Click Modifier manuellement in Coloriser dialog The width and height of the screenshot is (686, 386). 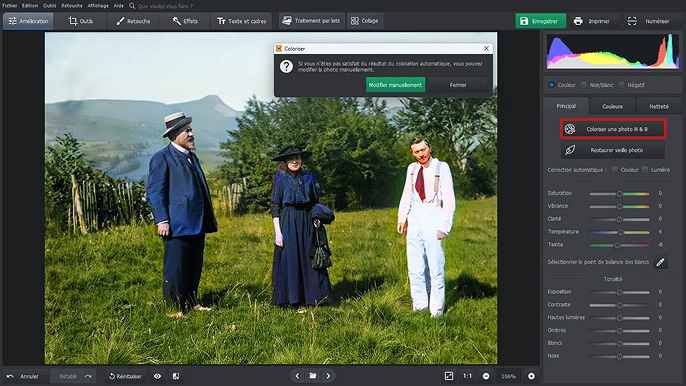(x=395, y=85)
